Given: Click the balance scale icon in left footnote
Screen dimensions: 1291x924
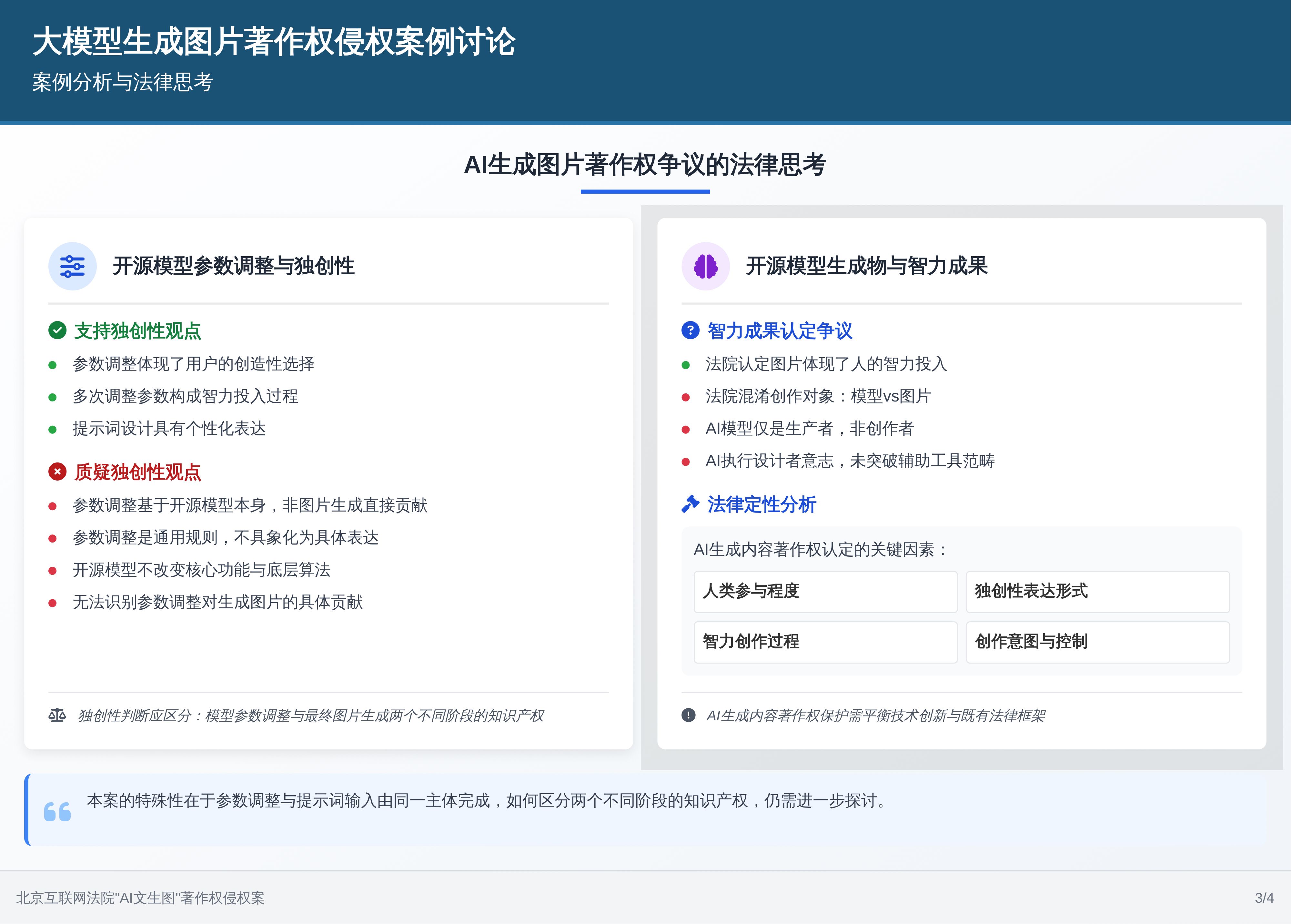Looking at the screenshot, I should [57, 715].
